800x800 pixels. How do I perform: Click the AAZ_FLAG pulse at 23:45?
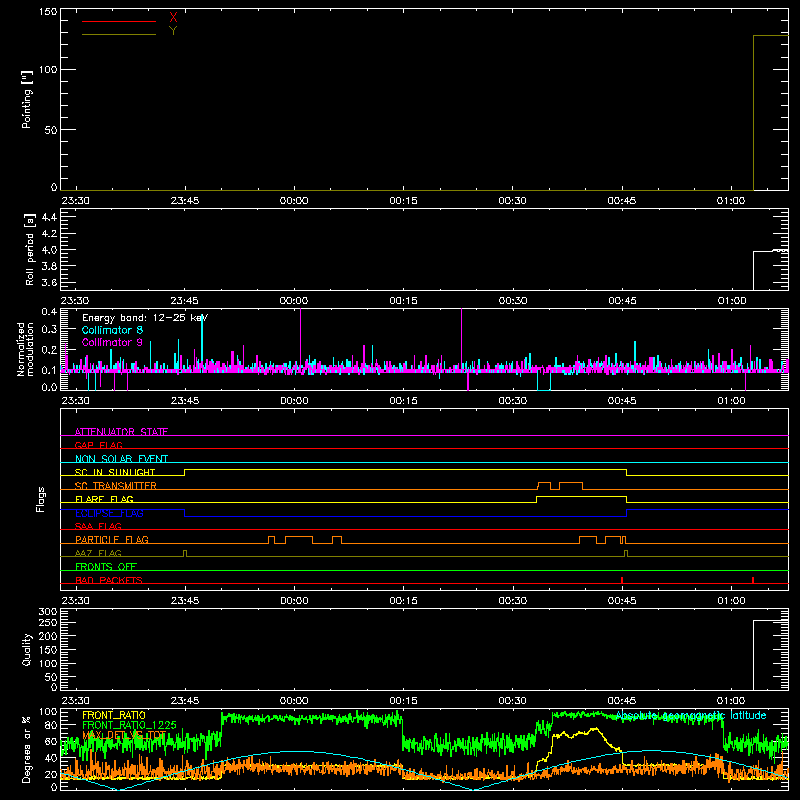tap(185, 554)
